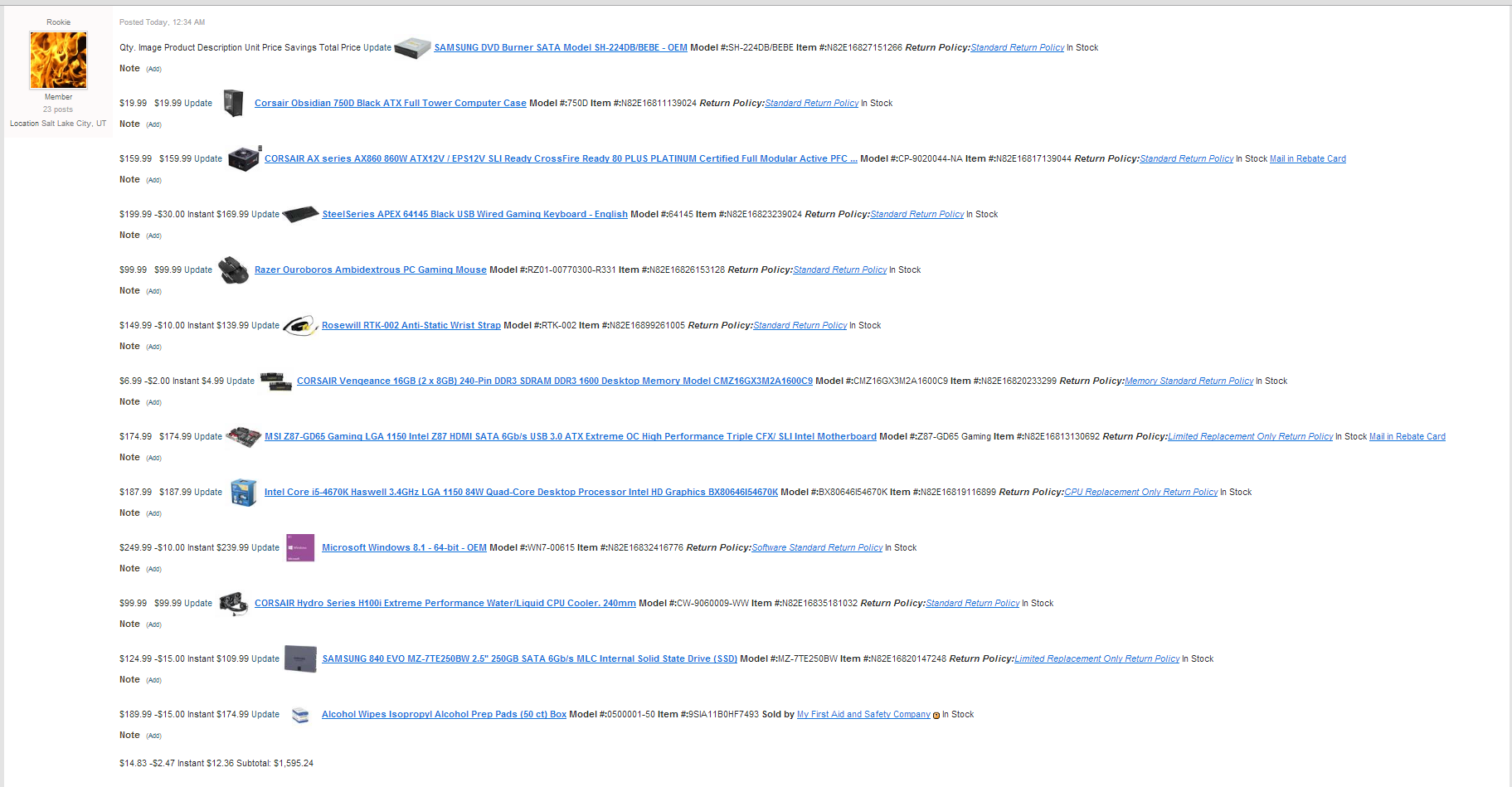Select the Corsair H100i cooler thumbnail

coord(233,603)
